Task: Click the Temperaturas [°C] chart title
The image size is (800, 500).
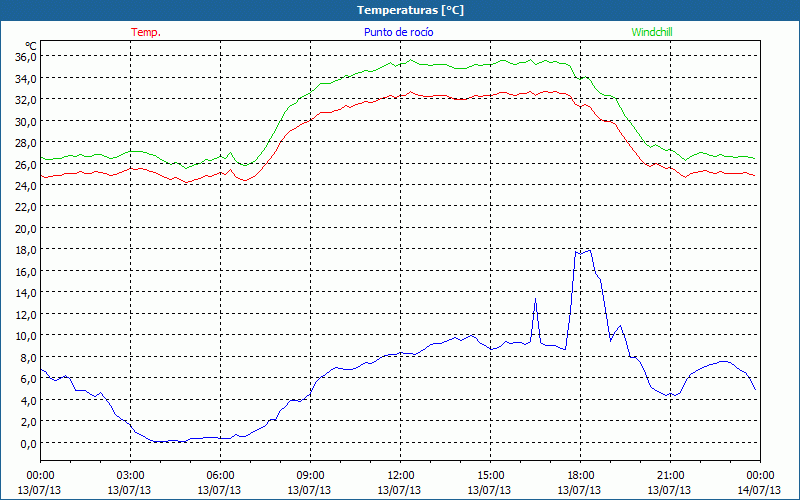Action: 410,10
